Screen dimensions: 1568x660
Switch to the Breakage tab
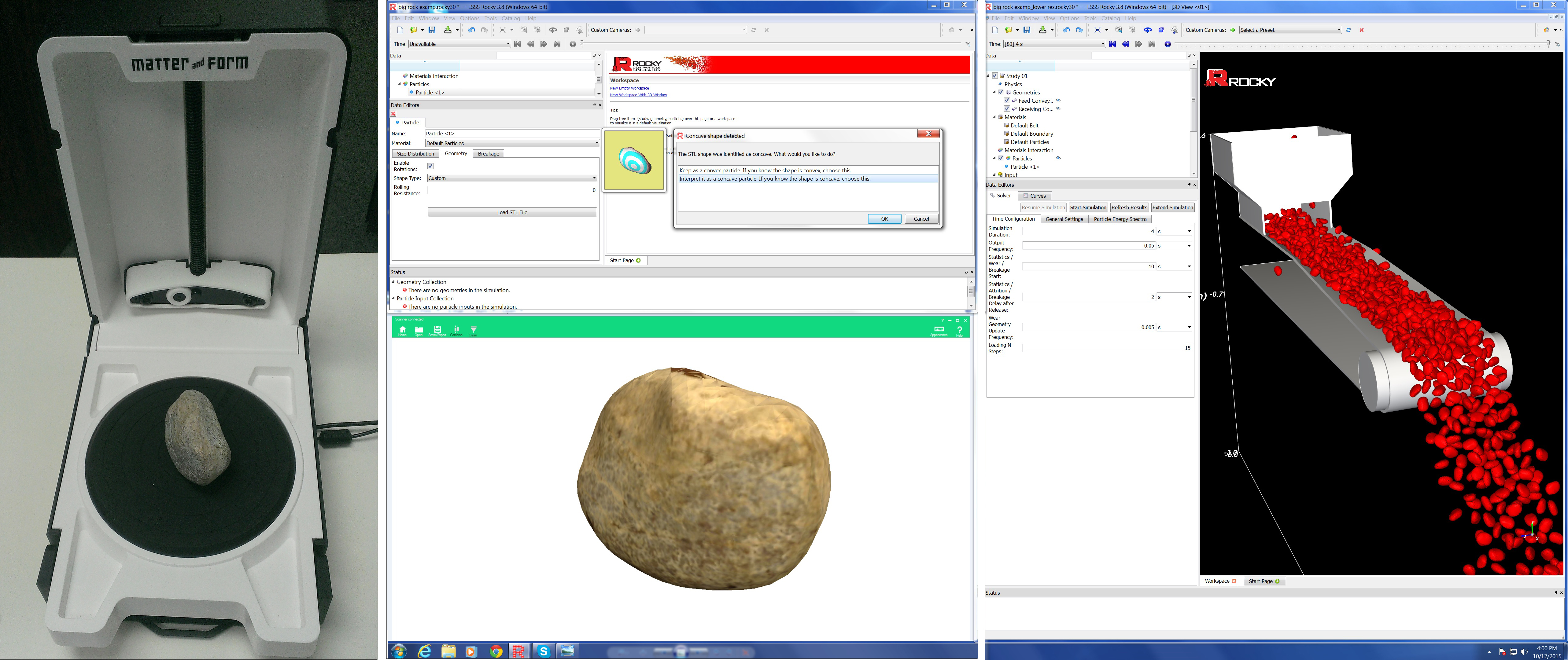tap(488, 154)
